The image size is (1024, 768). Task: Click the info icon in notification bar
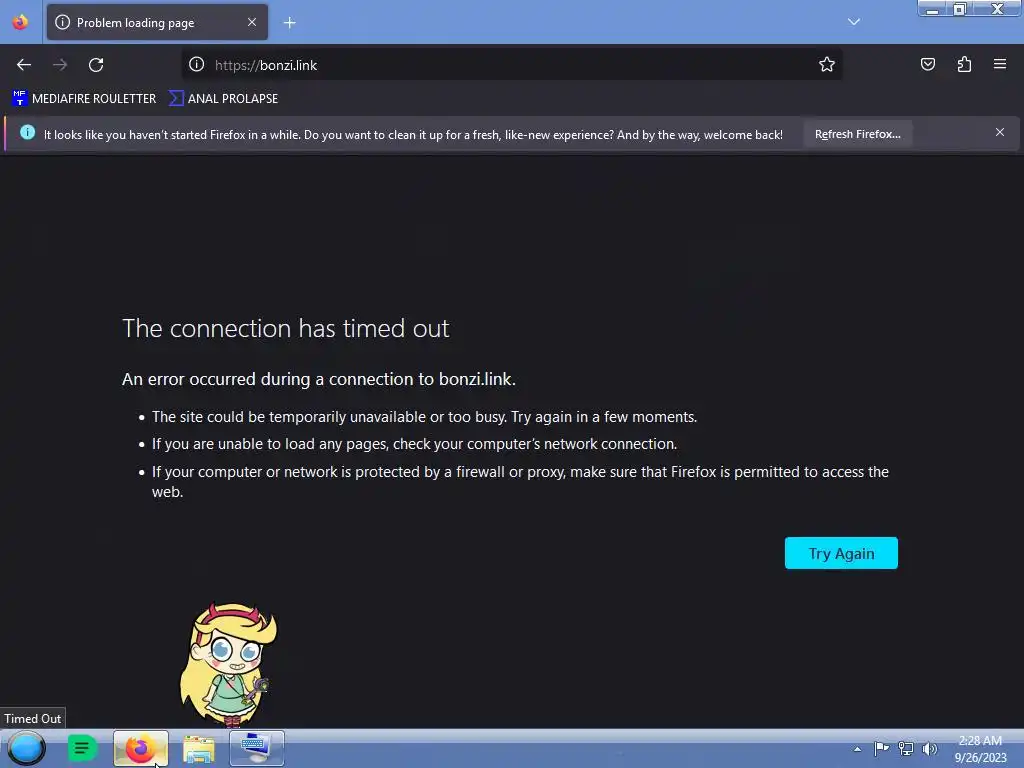27,133
